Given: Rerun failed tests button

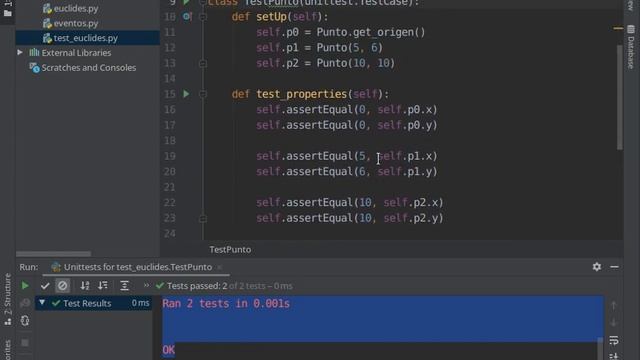Looking at the screenshot, I should pos(25,303).
